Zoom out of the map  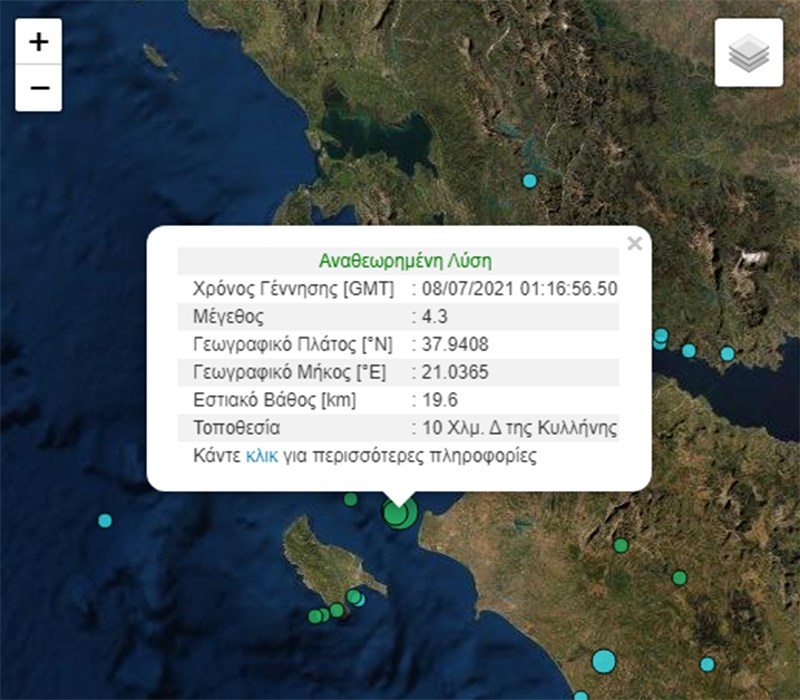(x=39, y=88)
